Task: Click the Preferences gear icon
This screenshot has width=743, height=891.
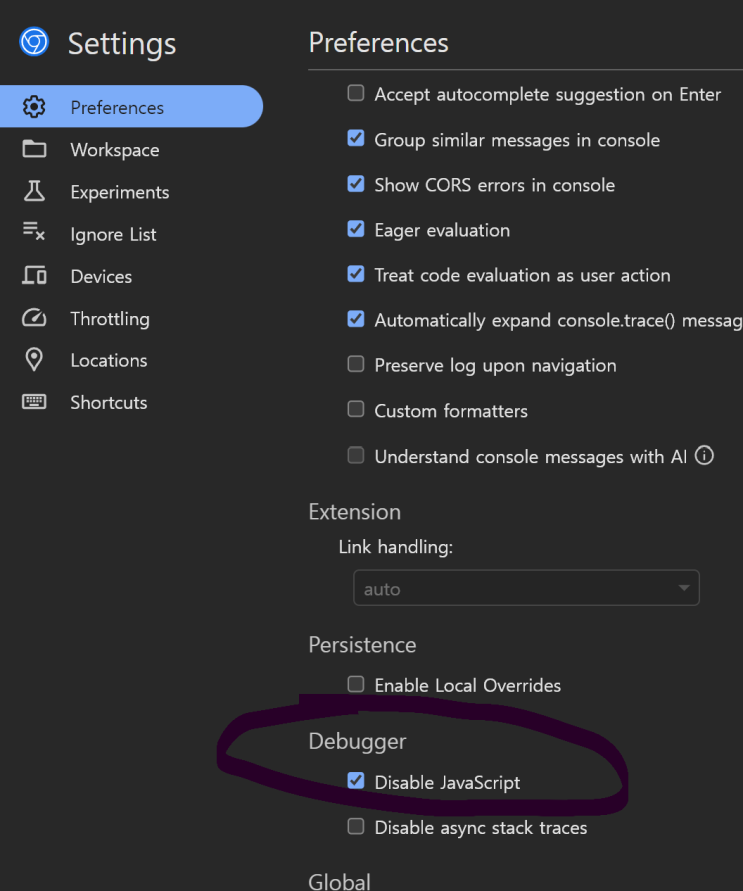Action: point(34,107)
